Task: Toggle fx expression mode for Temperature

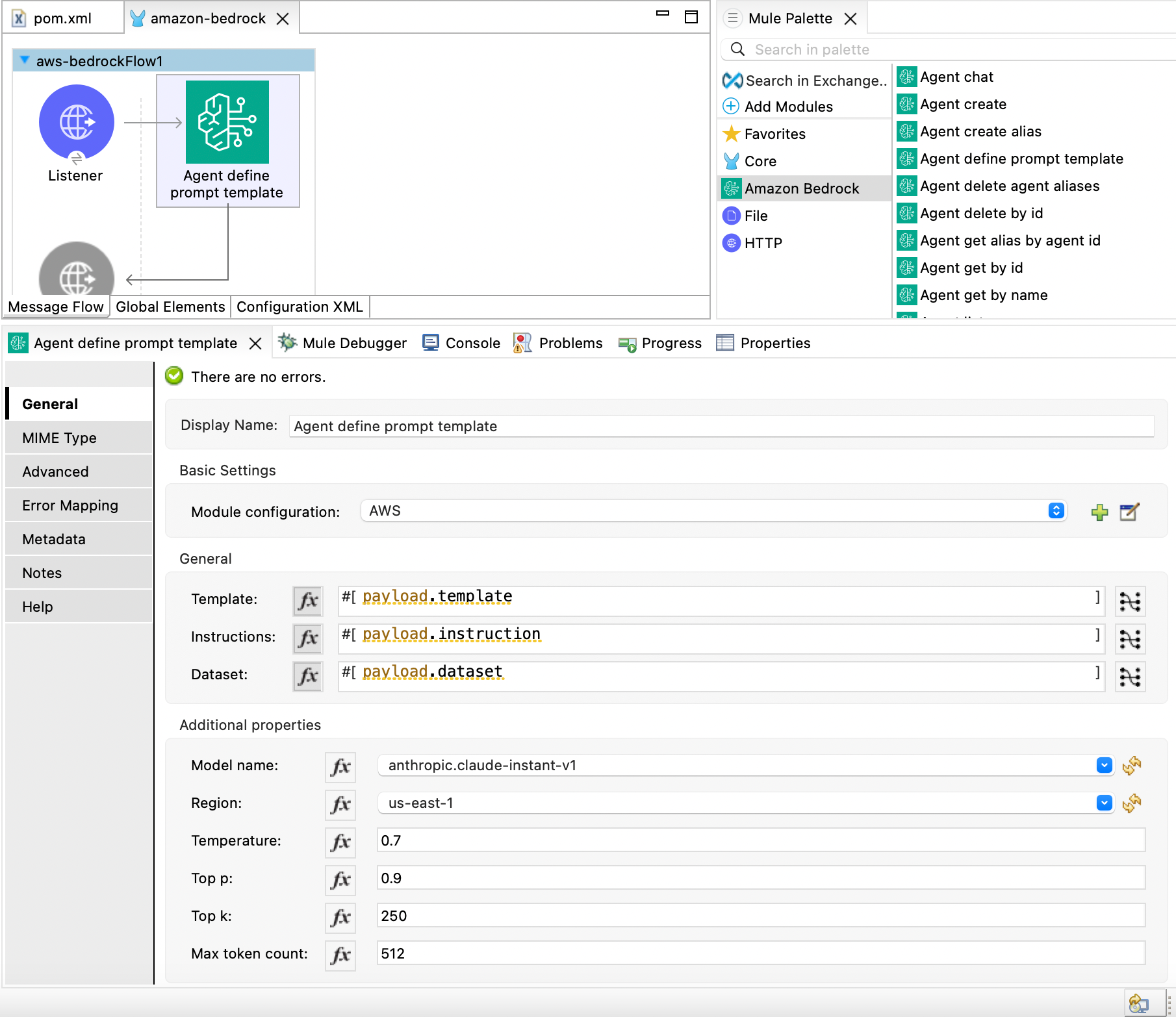Action: [340, 842]
